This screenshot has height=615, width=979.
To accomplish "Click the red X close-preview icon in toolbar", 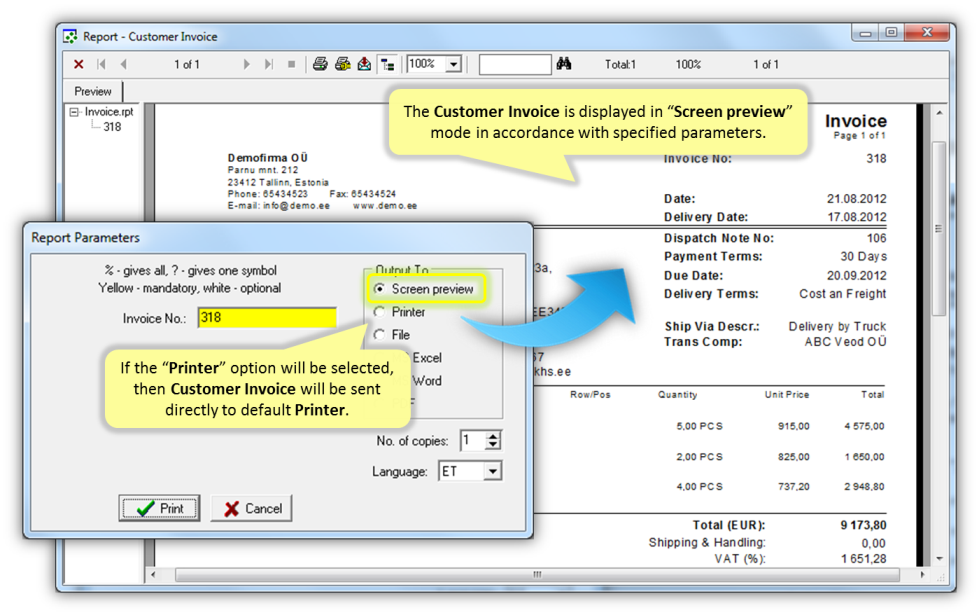I will (79, 64).
